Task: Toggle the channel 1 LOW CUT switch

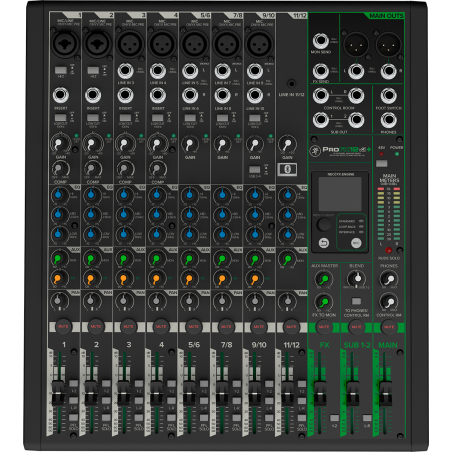Action: click(60, 117)
